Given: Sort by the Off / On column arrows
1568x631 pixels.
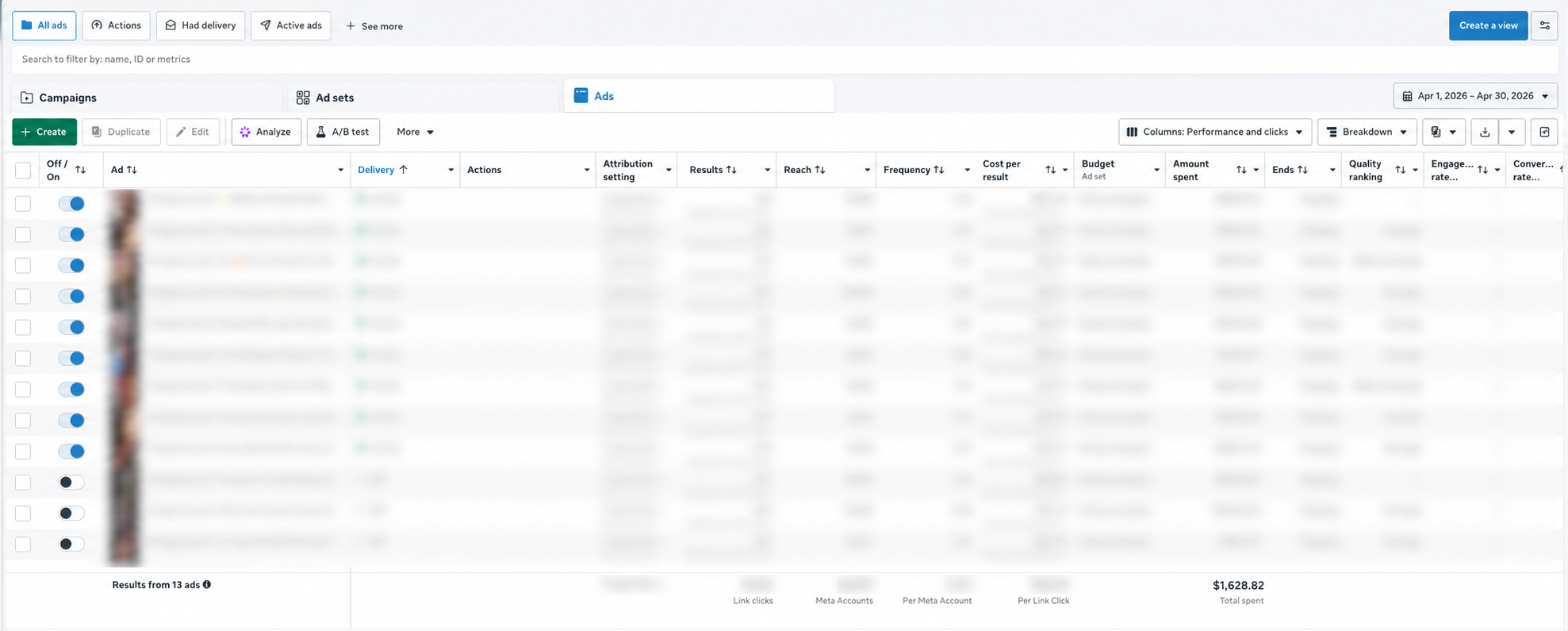Looking at the screenshot, I should 80,170.
